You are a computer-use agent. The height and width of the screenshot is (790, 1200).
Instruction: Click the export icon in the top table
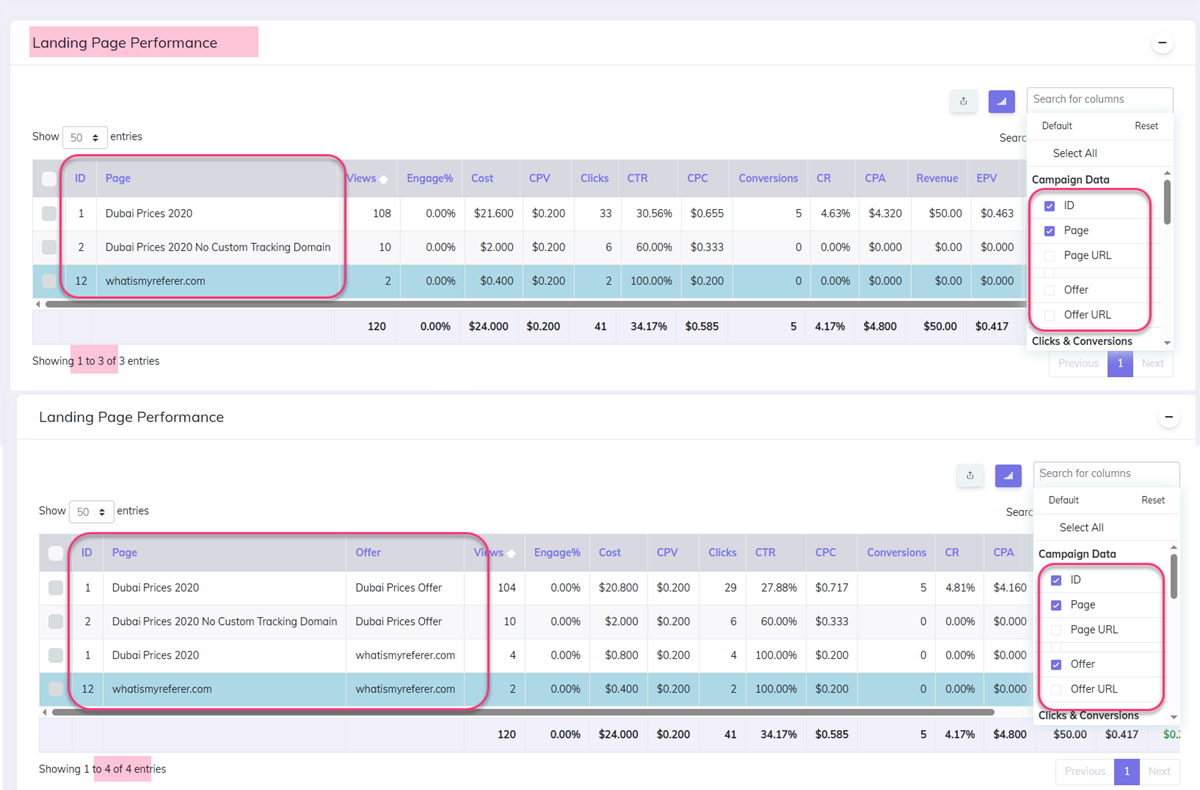[962, 101]
